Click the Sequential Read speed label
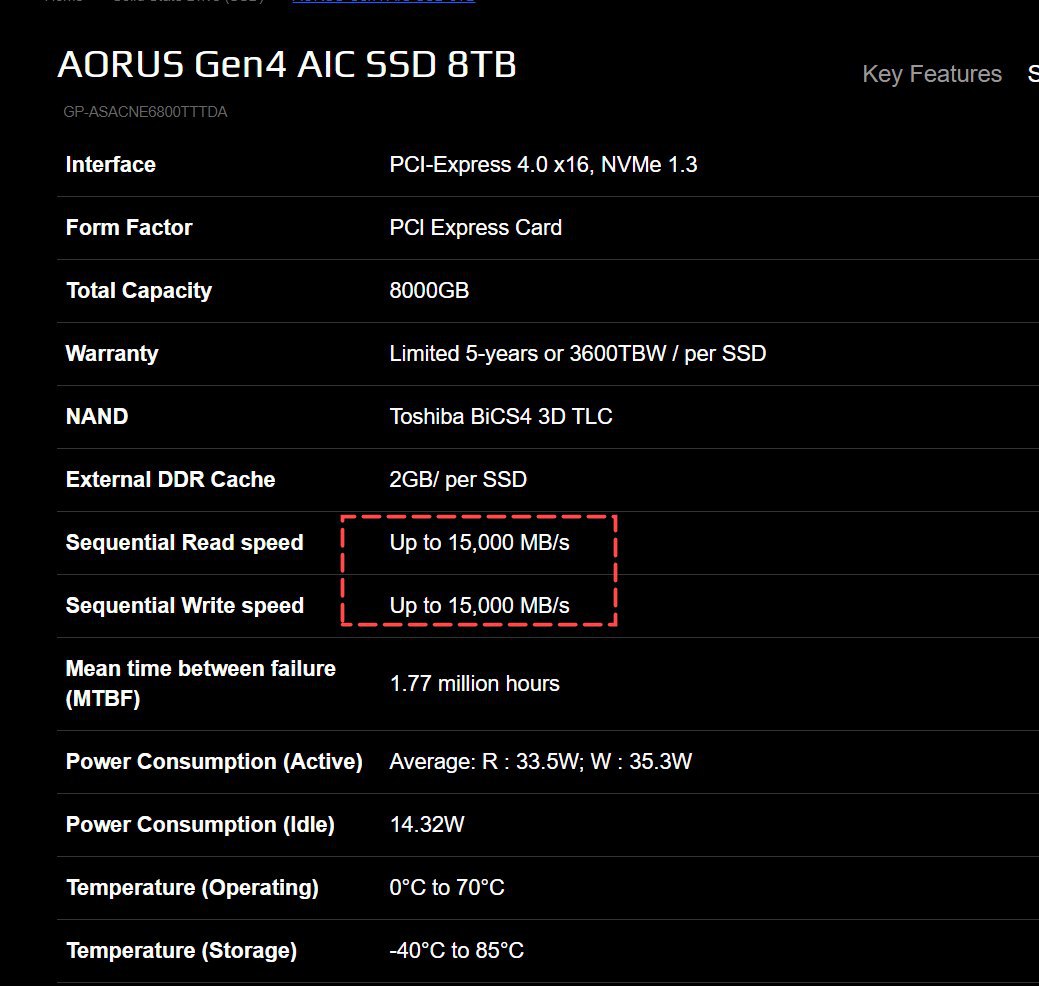Screen dimensions: 1039x986 click(184, 542)
